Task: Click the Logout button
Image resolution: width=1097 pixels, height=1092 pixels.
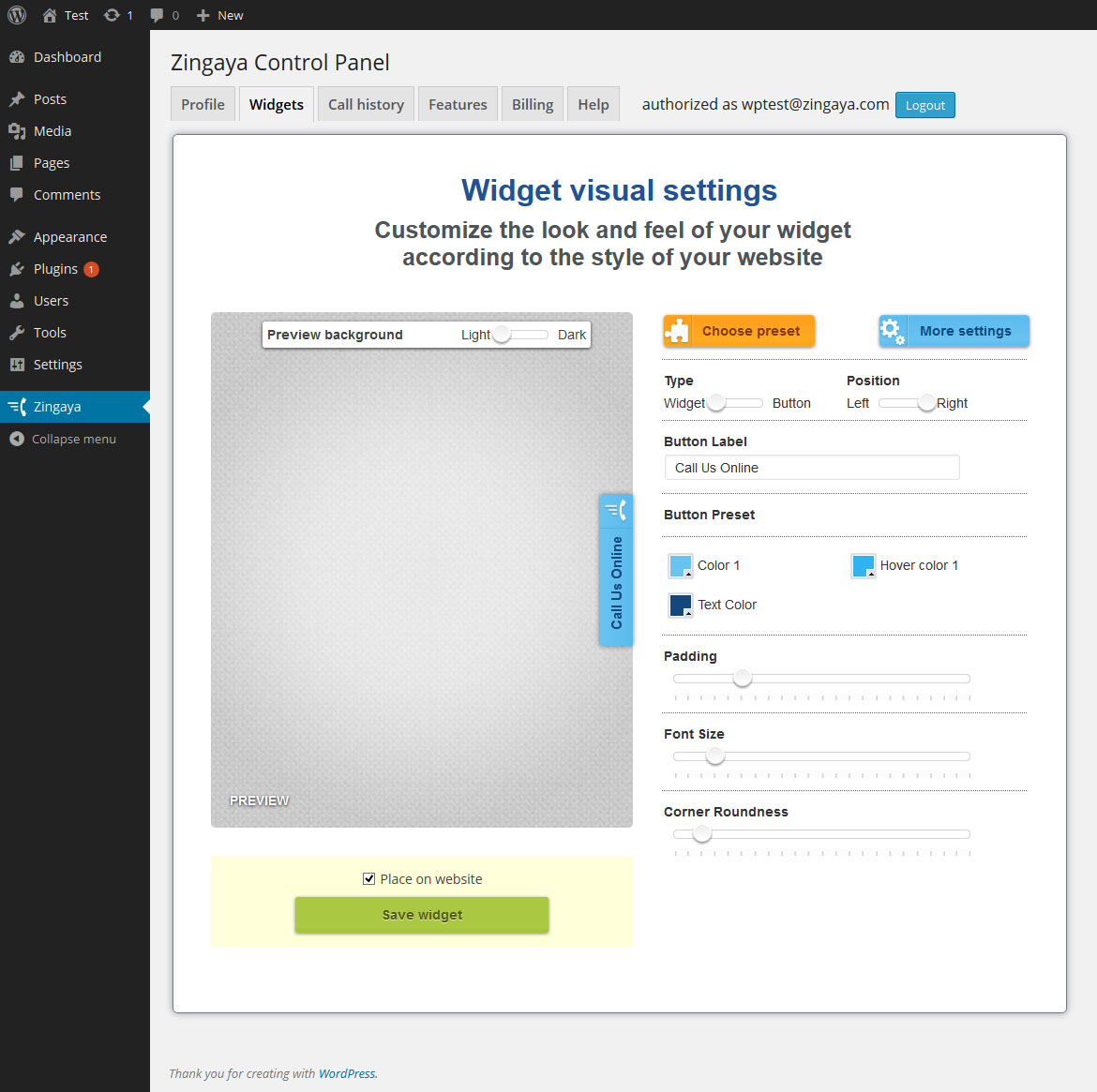Action: (x=924, y=105)
